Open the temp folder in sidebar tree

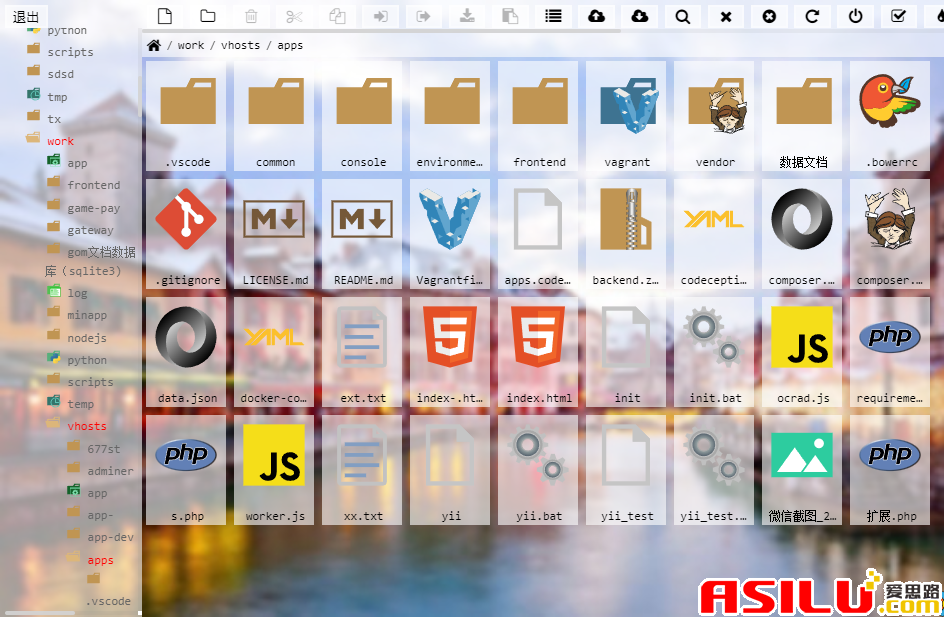(81, 404)
